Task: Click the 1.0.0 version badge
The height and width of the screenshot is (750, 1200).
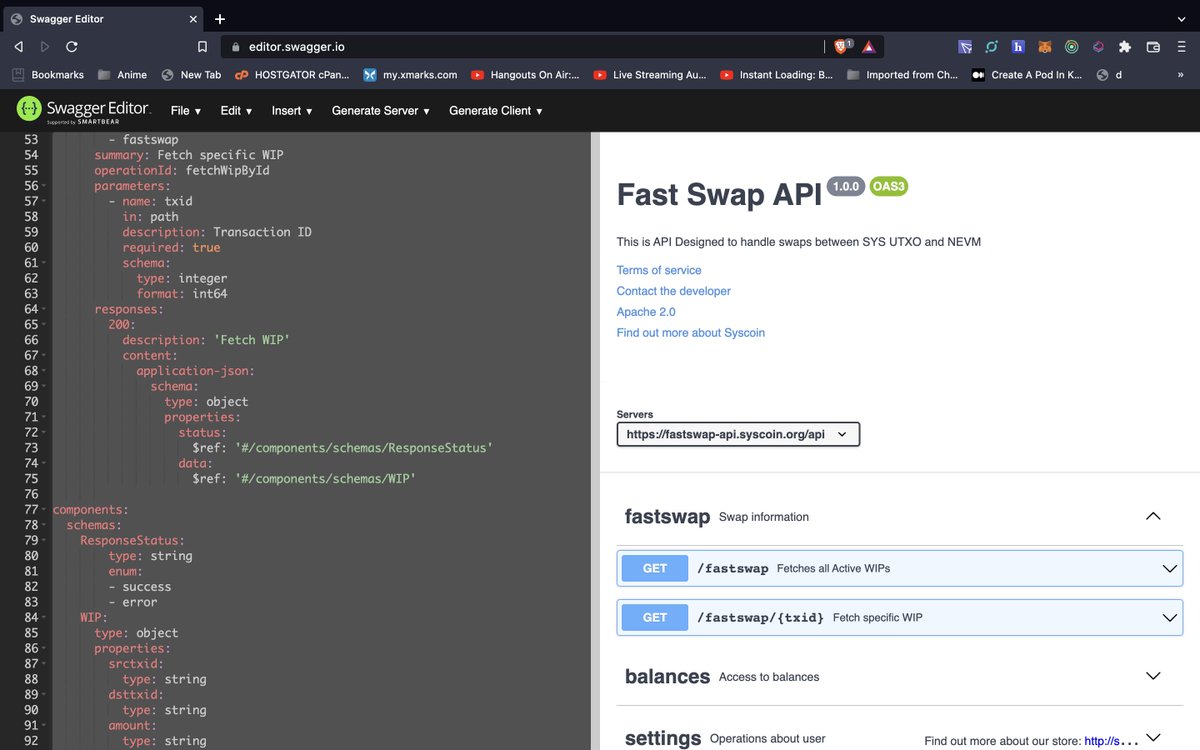Action: pos(845,186)
